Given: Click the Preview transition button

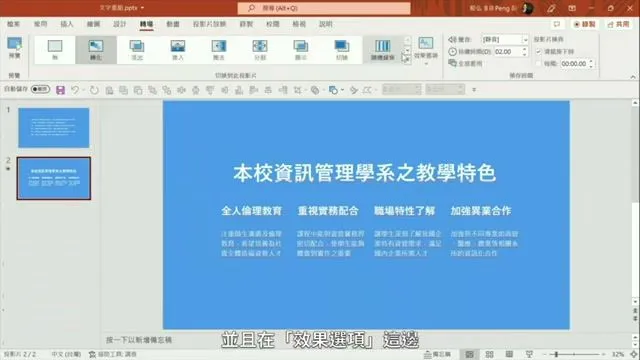Looking at the screenshot, I should (x=14, y=48).
